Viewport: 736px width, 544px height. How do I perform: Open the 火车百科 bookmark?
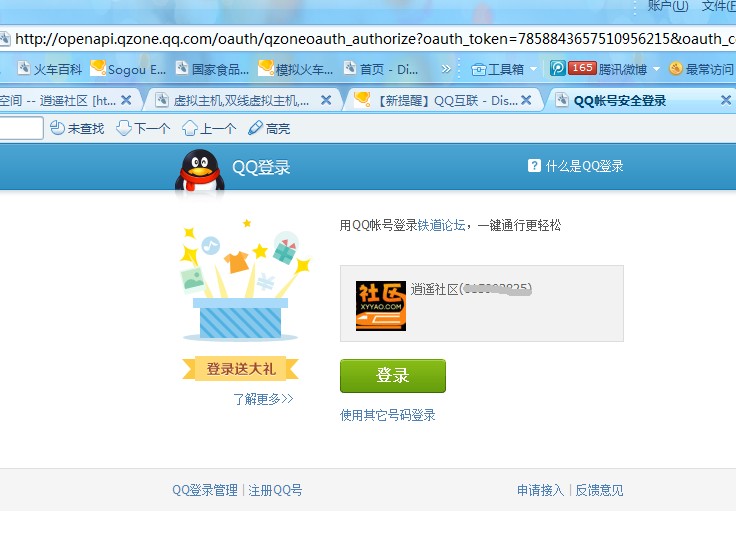tap(50, 69)
